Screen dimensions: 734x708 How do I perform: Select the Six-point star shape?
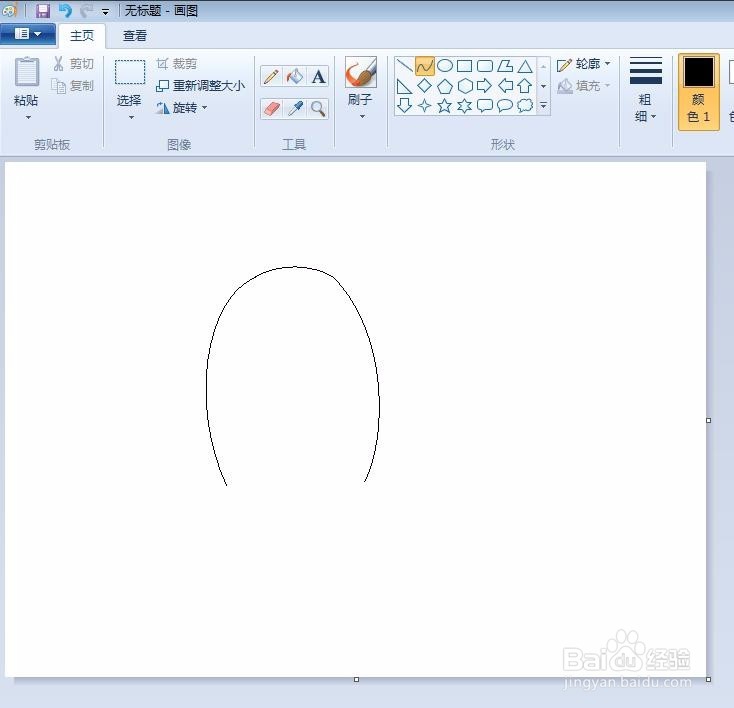464,105
